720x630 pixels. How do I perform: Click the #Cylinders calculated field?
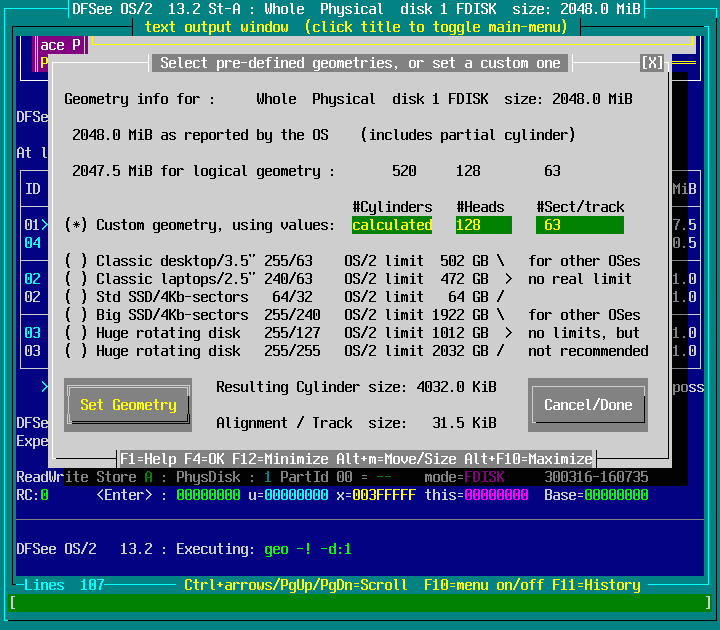(392, 225)
